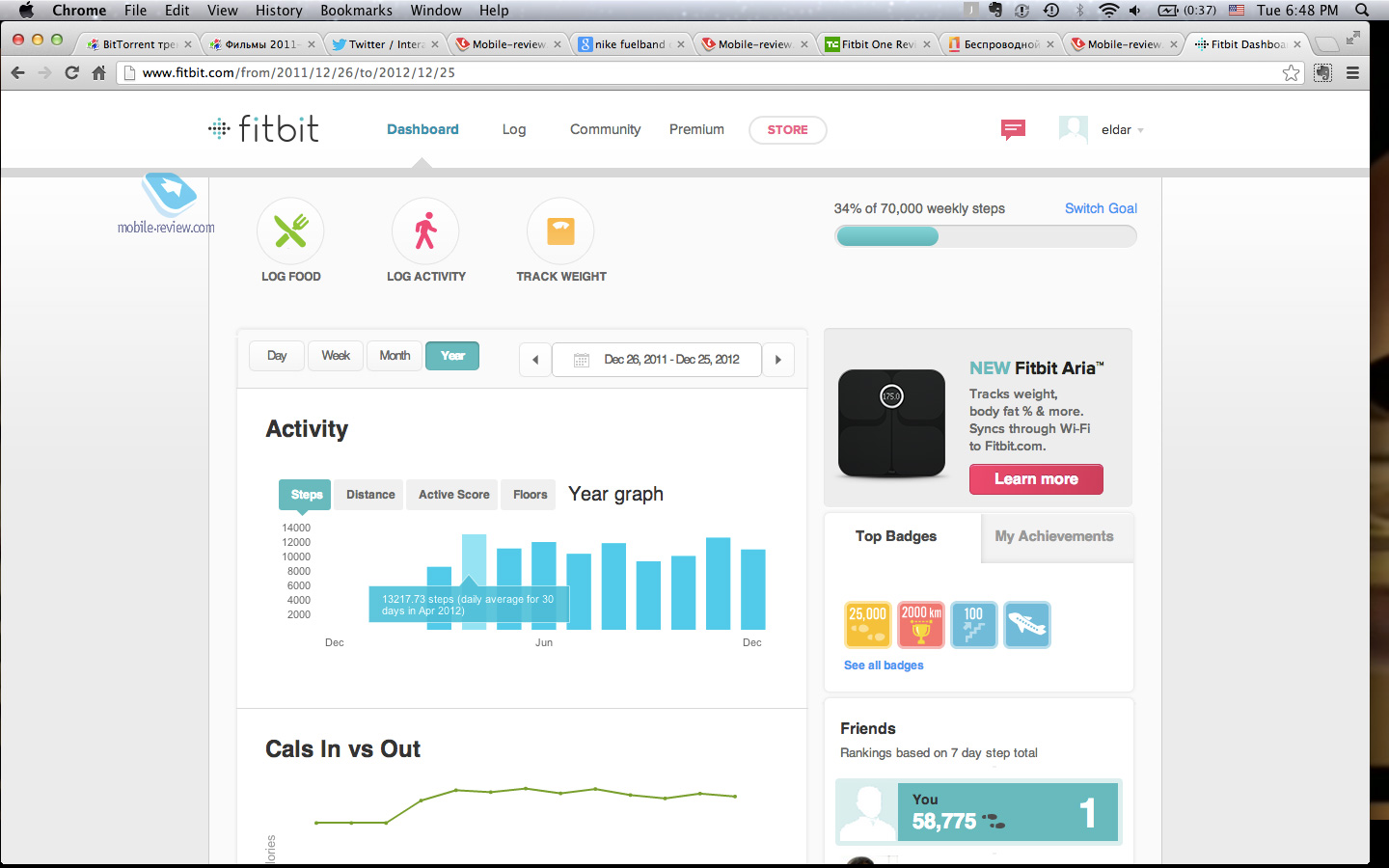
Task: Open the History menu in menu bar
Action: coord(279,10)
